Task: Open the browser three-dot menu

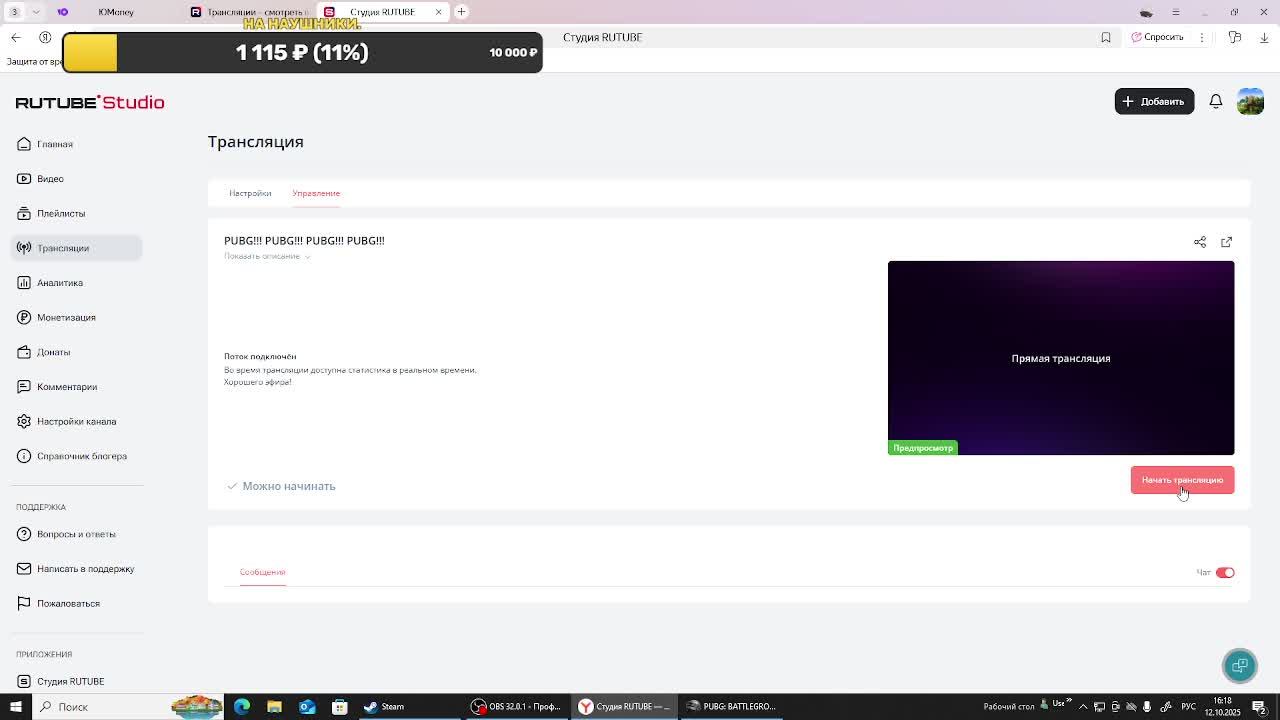Action: click(x=1202, y=37)
